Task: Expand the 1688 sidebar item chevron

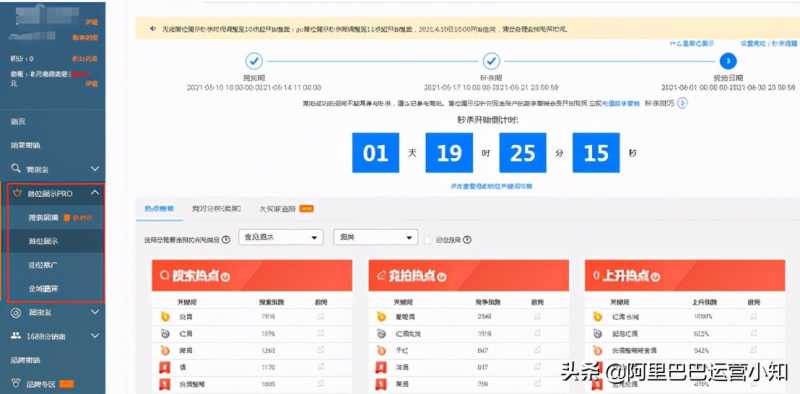Action: point(95,336)
